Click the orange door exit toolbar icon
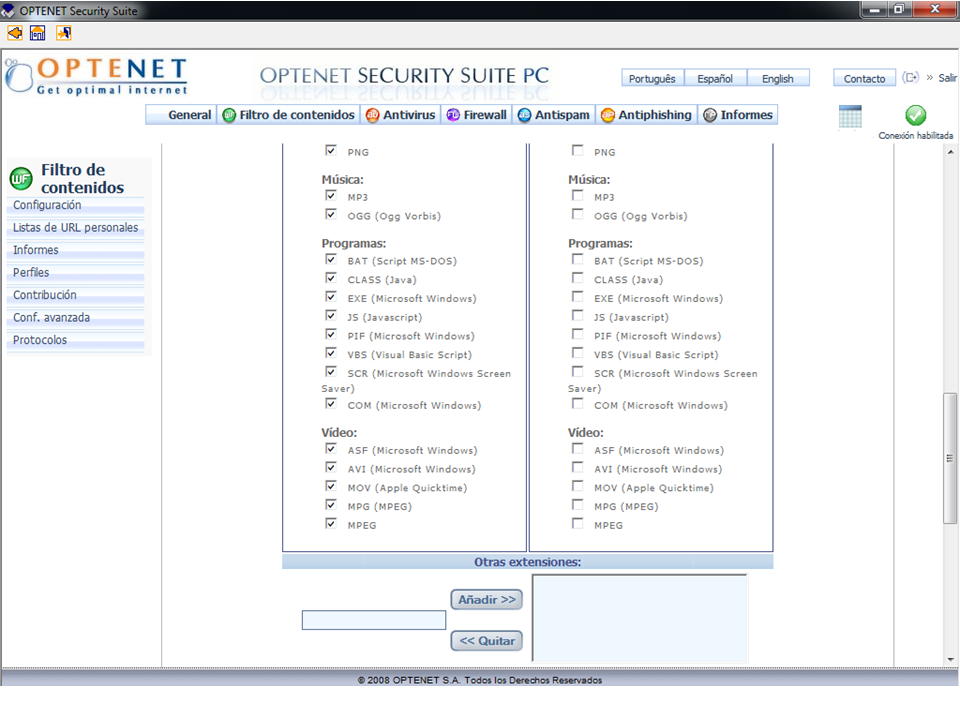The image size is (960, 720). pos(63,33)
